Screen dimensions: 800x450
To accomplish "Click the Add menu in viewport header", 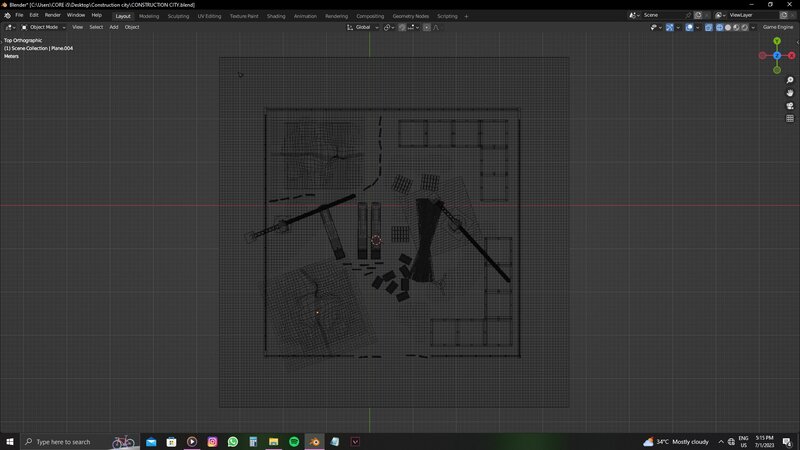I will click(113, 27).
